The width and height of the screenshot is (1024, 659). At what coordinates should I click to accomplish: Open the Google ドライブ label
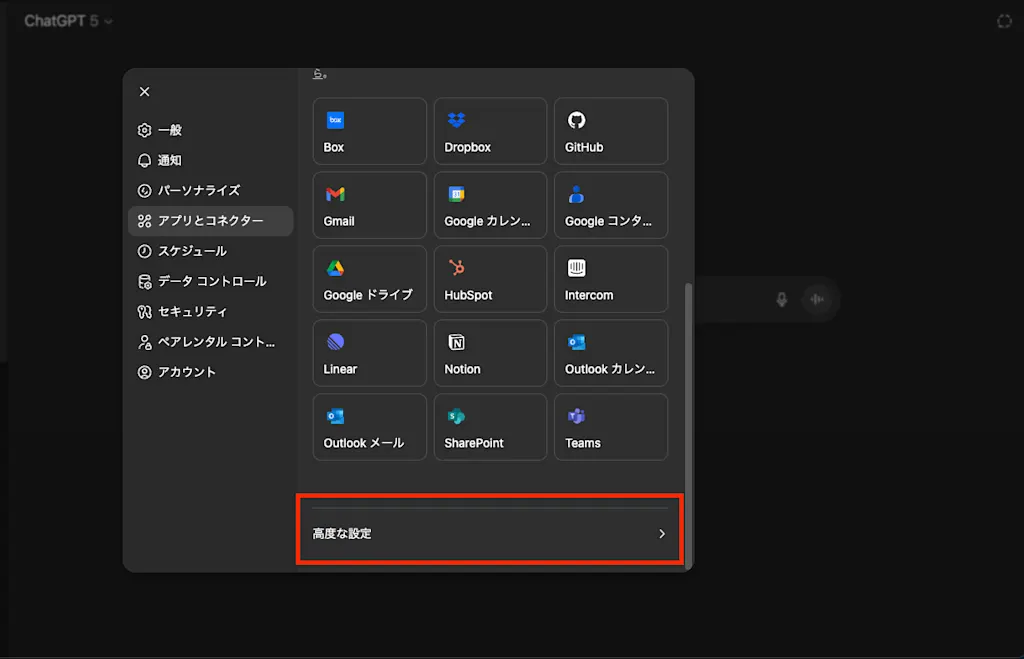click(x=368, y=295)
